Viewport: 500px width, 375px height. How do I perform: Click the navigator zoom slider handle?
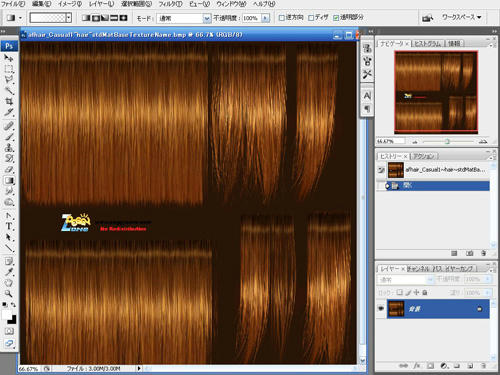point(447,142)
